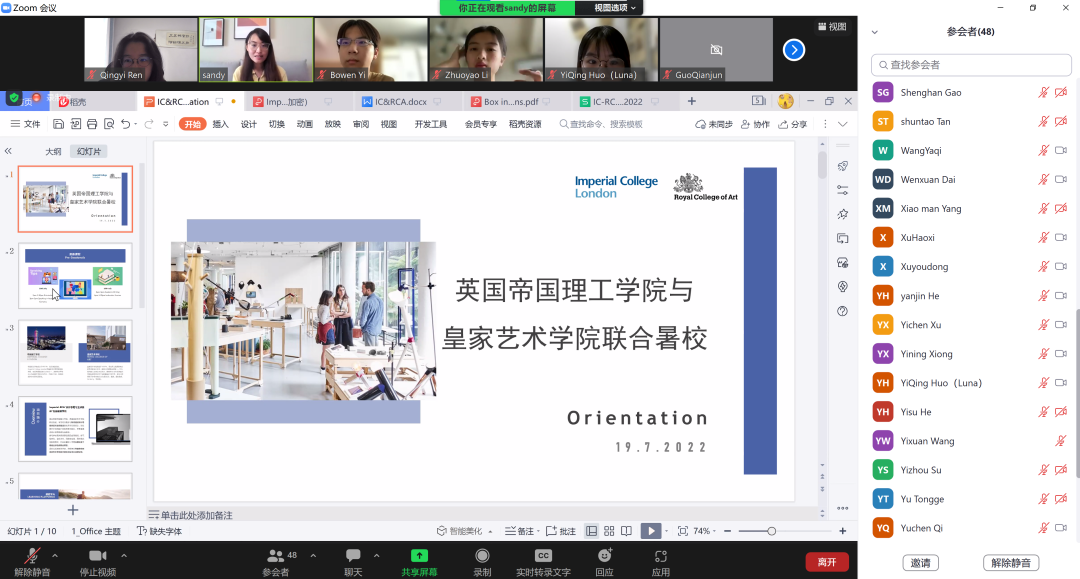
Task: Click the red 离开 leave button
Action: (x=827, y=562)
